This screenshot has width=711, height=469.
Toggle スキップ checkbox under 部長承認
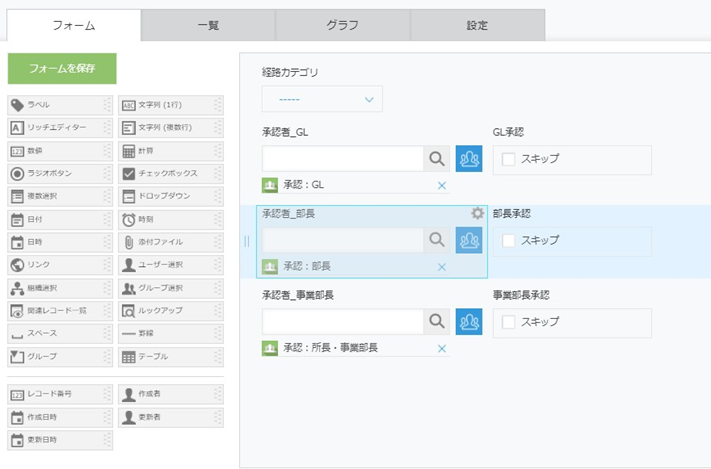(x=508, y=240)
